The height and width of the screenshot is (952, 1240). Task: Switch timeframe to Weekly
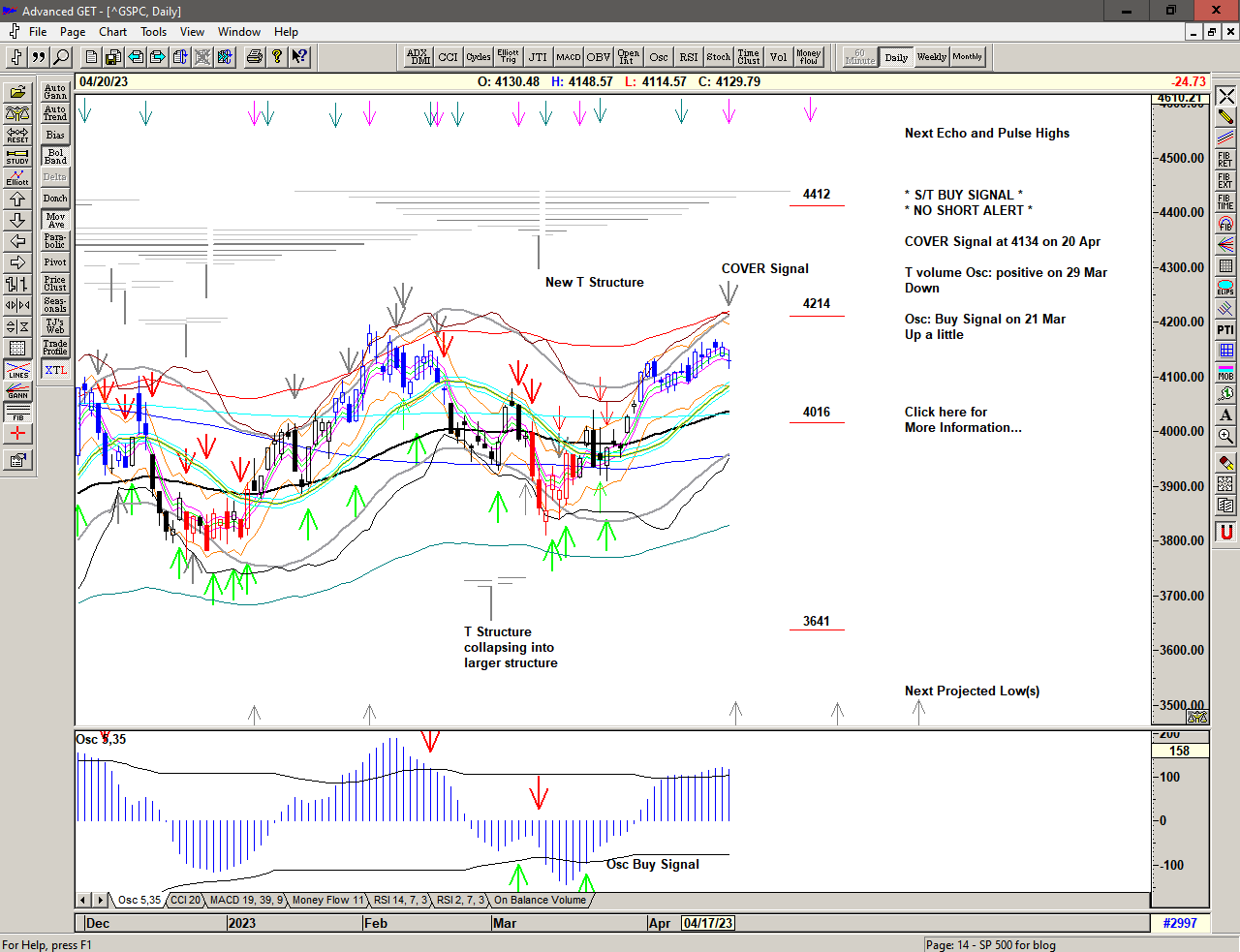point(931,57)
